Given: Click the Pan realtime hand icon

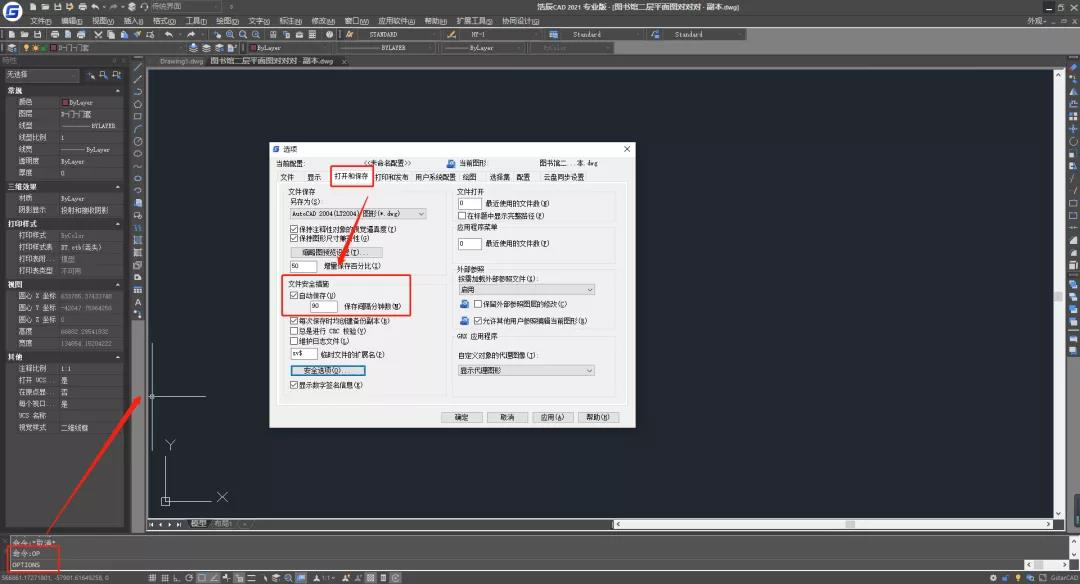Looking at the screenshot, I should click(x=217, y=34).
